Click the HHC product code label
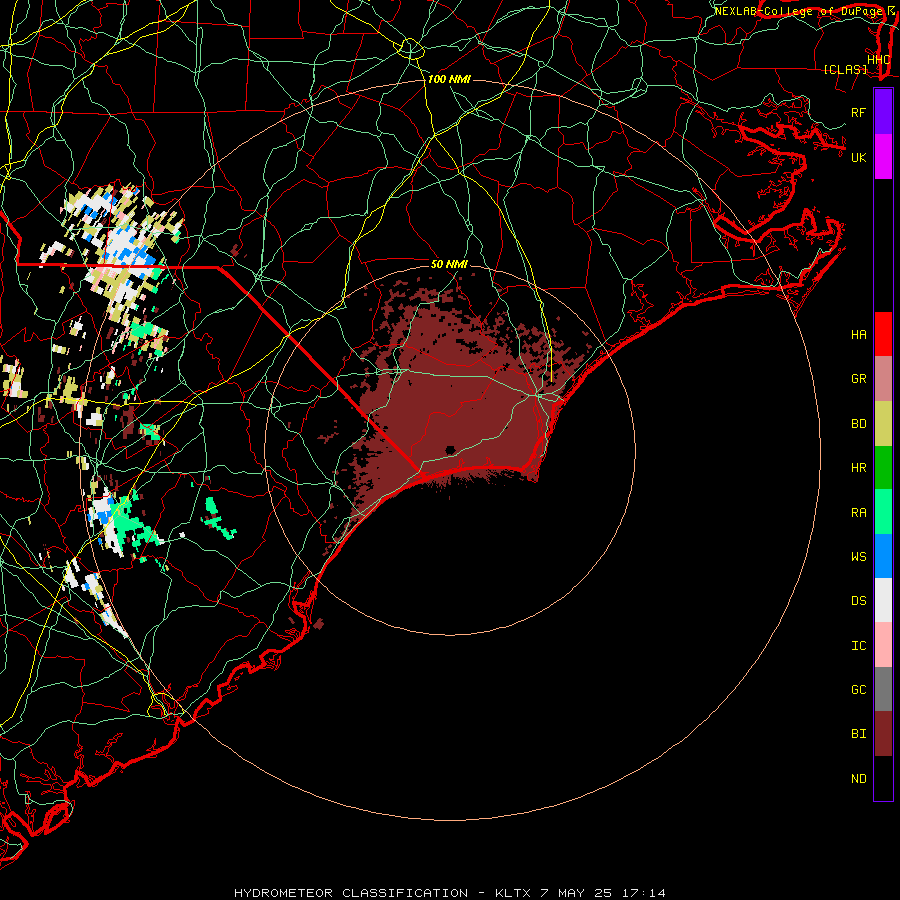900x900 pixels. click(879, 60)
